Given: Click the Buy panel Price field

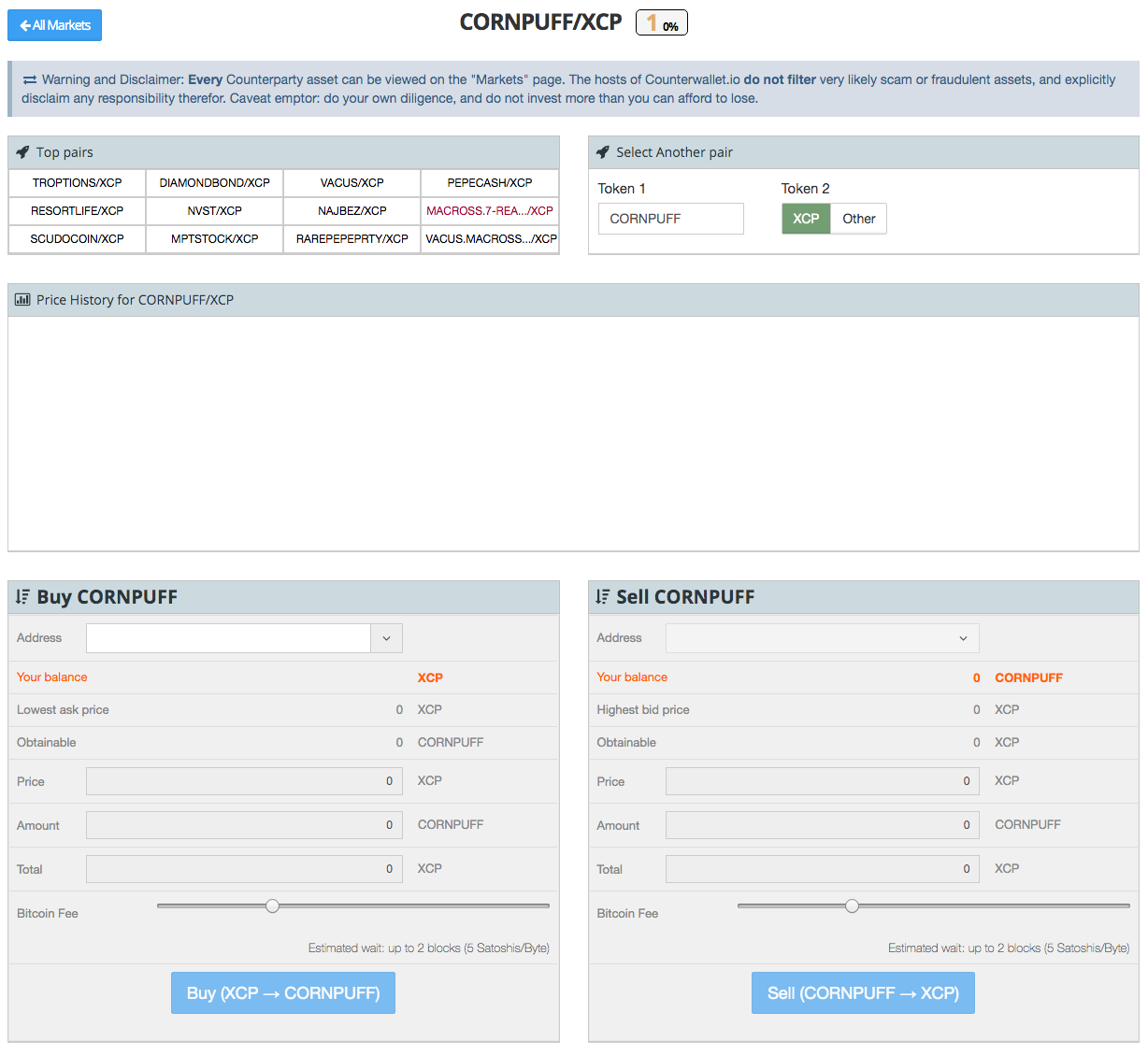Looking at the screenshot, I should click(x=244, y=781).
